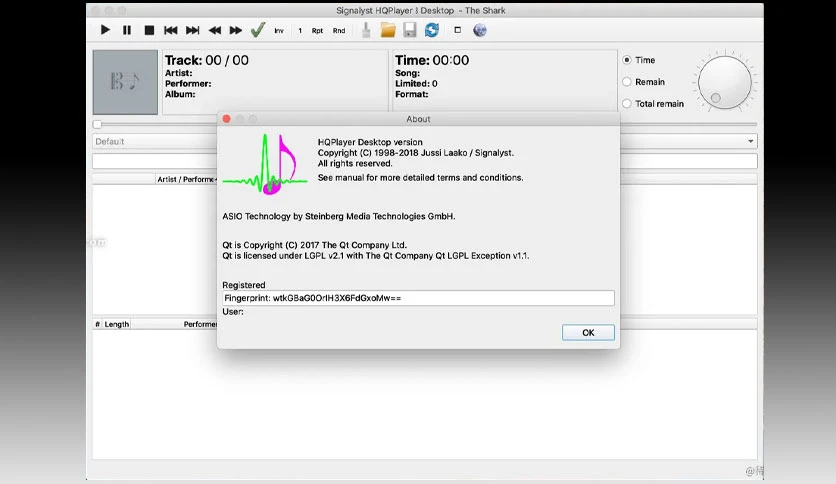836x484 pixels.
Task: Pause playback in the toolbar
Action: pyautogui.click(x=127, y=30)
